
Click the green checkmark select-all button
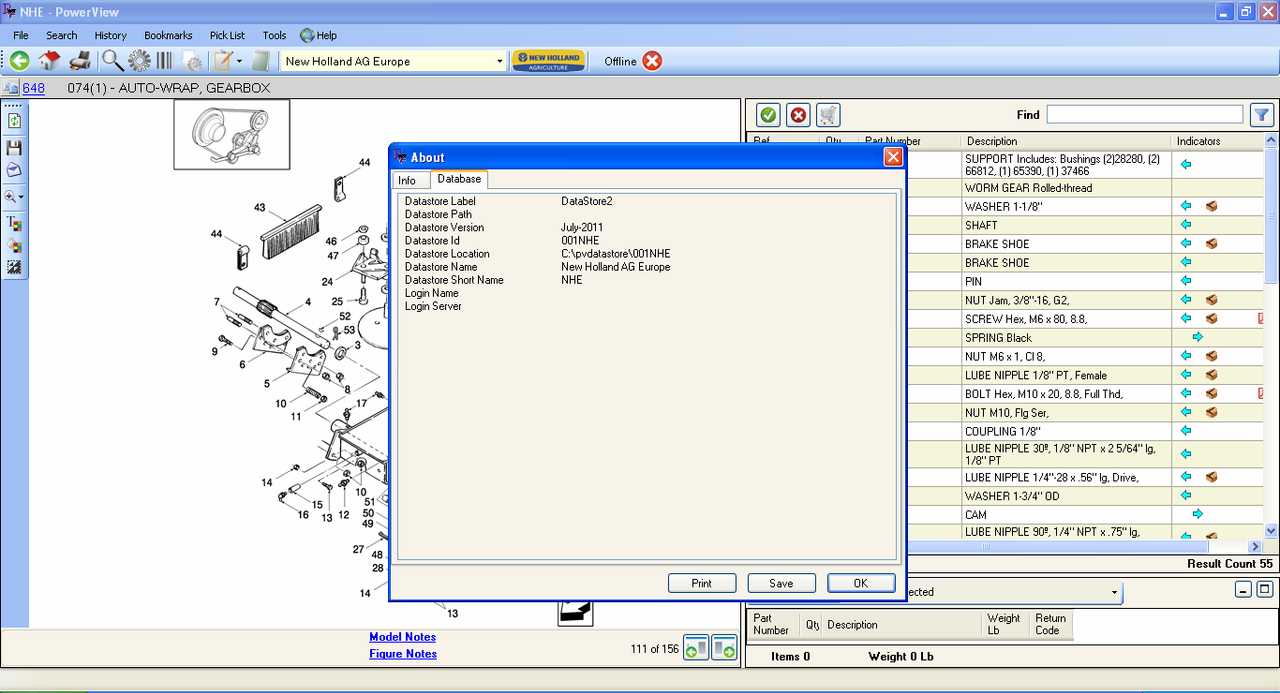coord(768,115)
